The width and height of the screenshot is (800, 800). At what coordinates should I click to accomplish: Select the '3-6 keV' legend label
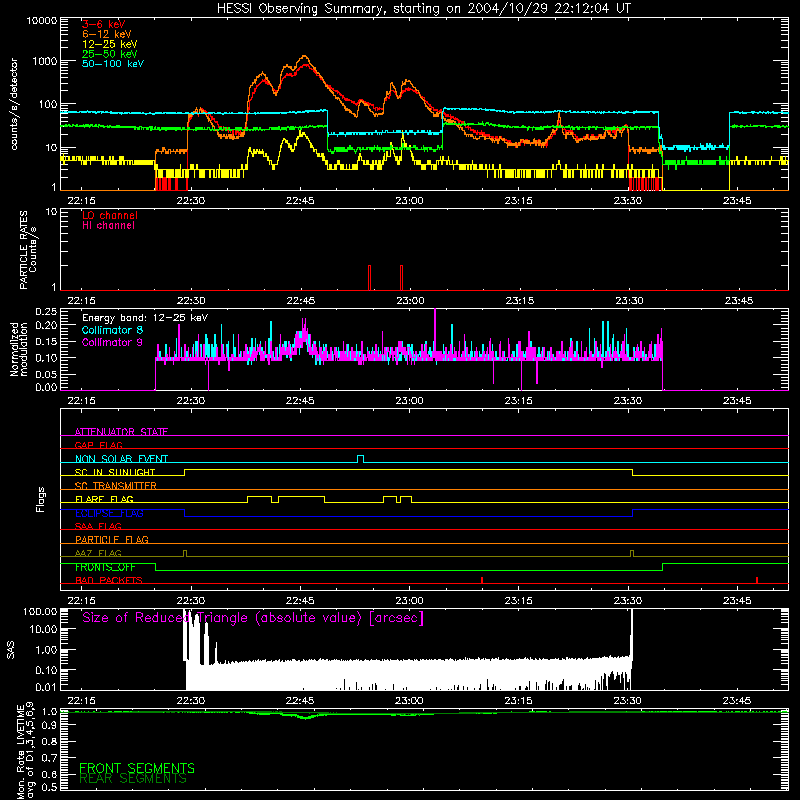(104, 24)
